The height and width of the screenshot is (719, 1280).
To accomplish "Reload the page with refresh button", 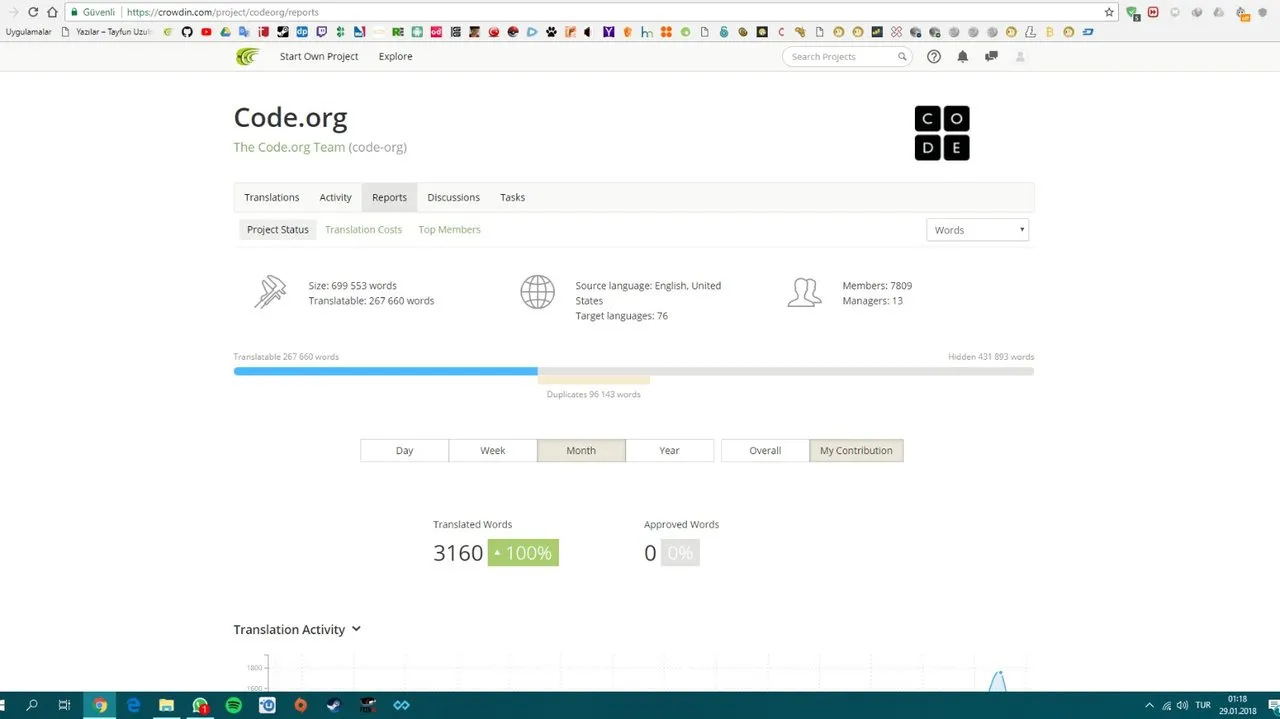I will click(x=33, y=12).
